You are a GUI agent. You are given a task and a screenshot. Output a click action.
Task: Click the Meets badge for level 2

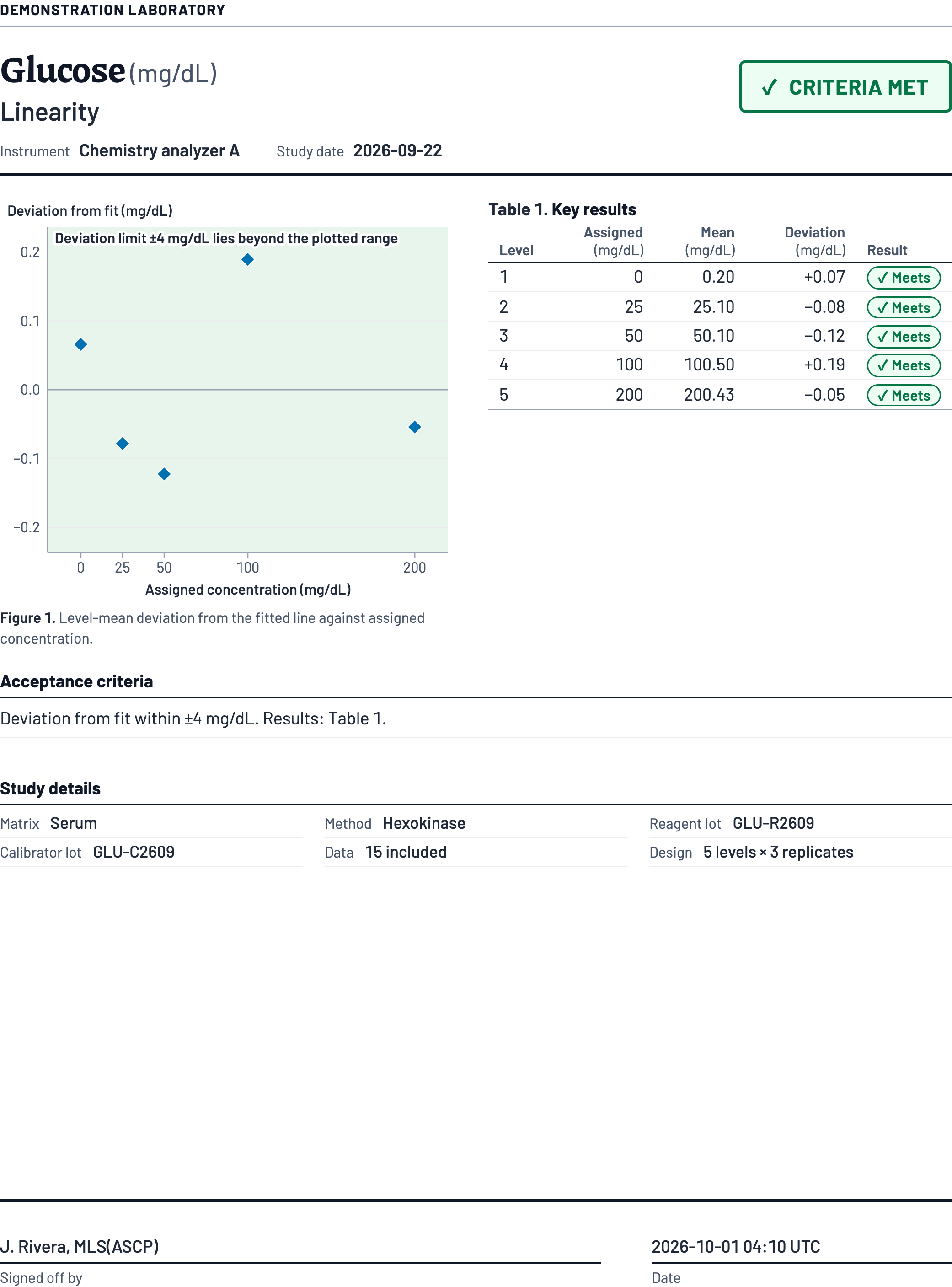click(x=904, y=308)
